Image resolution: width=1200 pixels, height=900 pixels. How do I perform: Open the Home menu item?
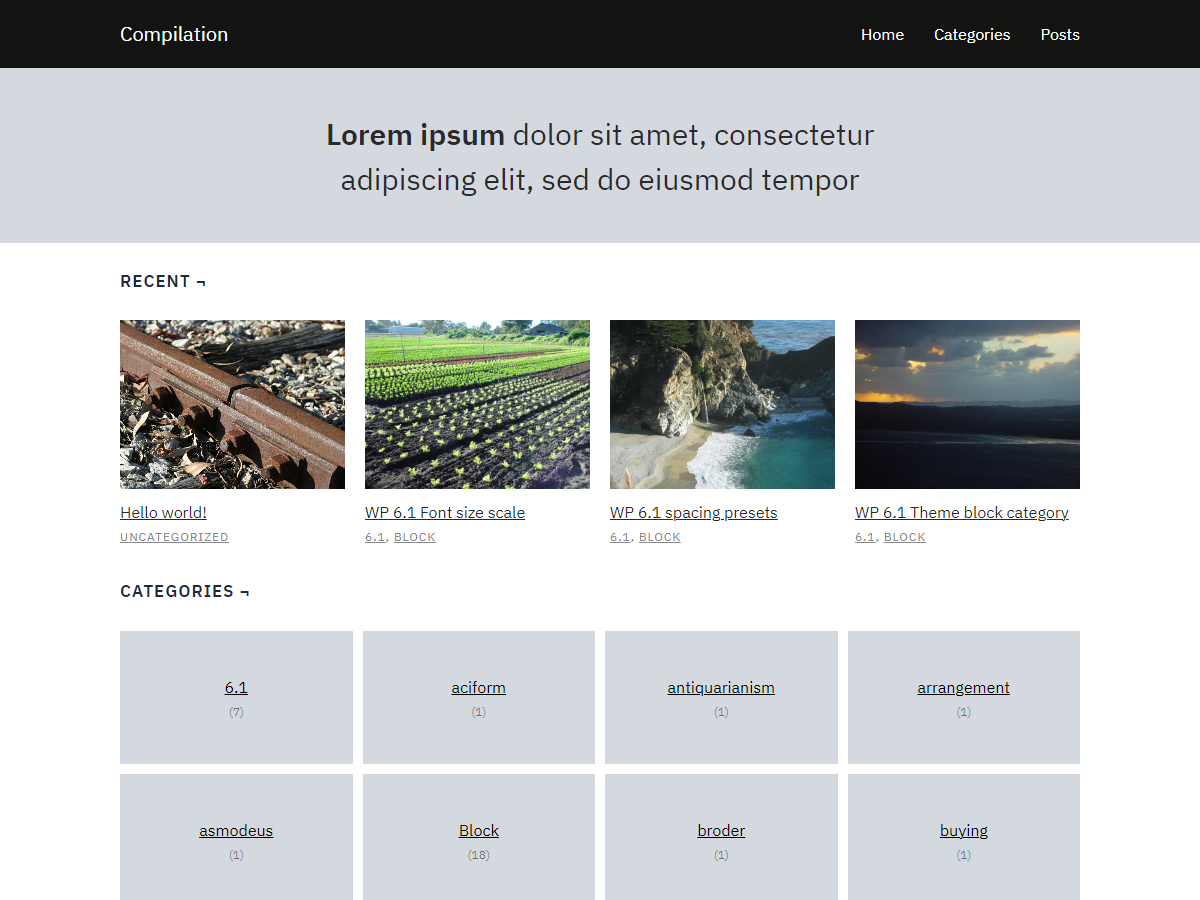[x=882, y=34]
